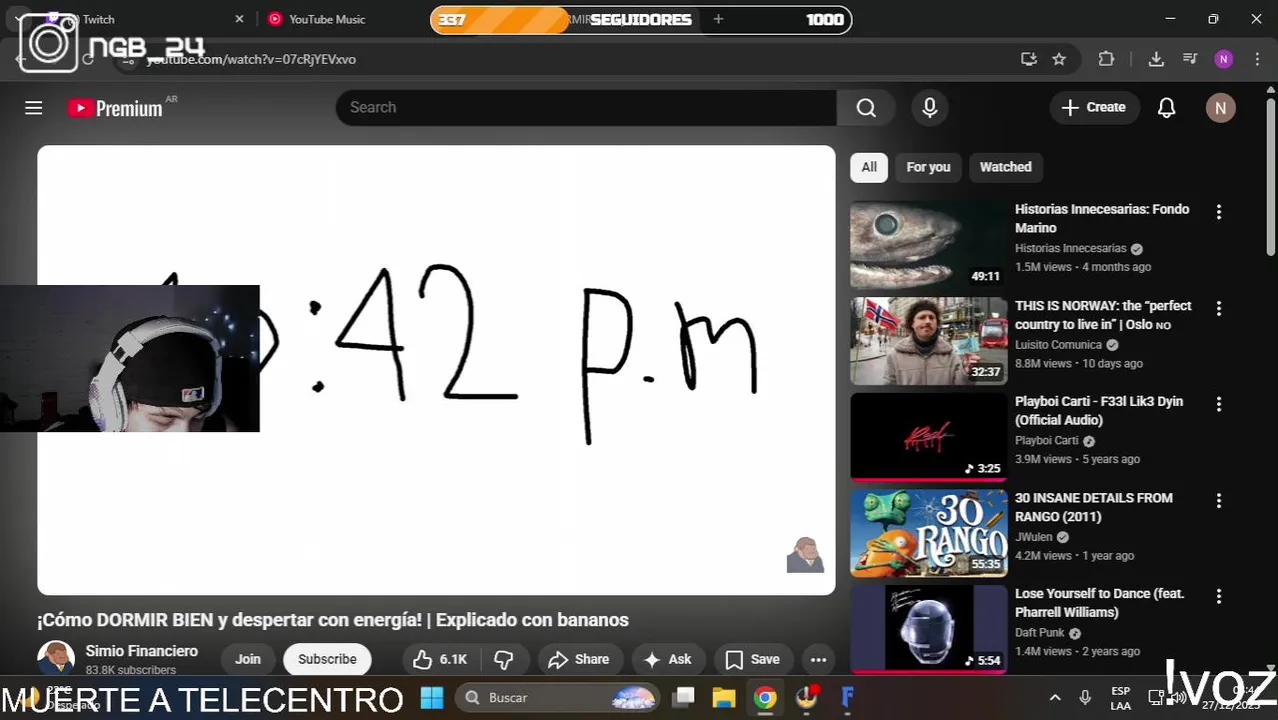
Task: Click the Chrome taskbar icon
Action: point(765,697)
